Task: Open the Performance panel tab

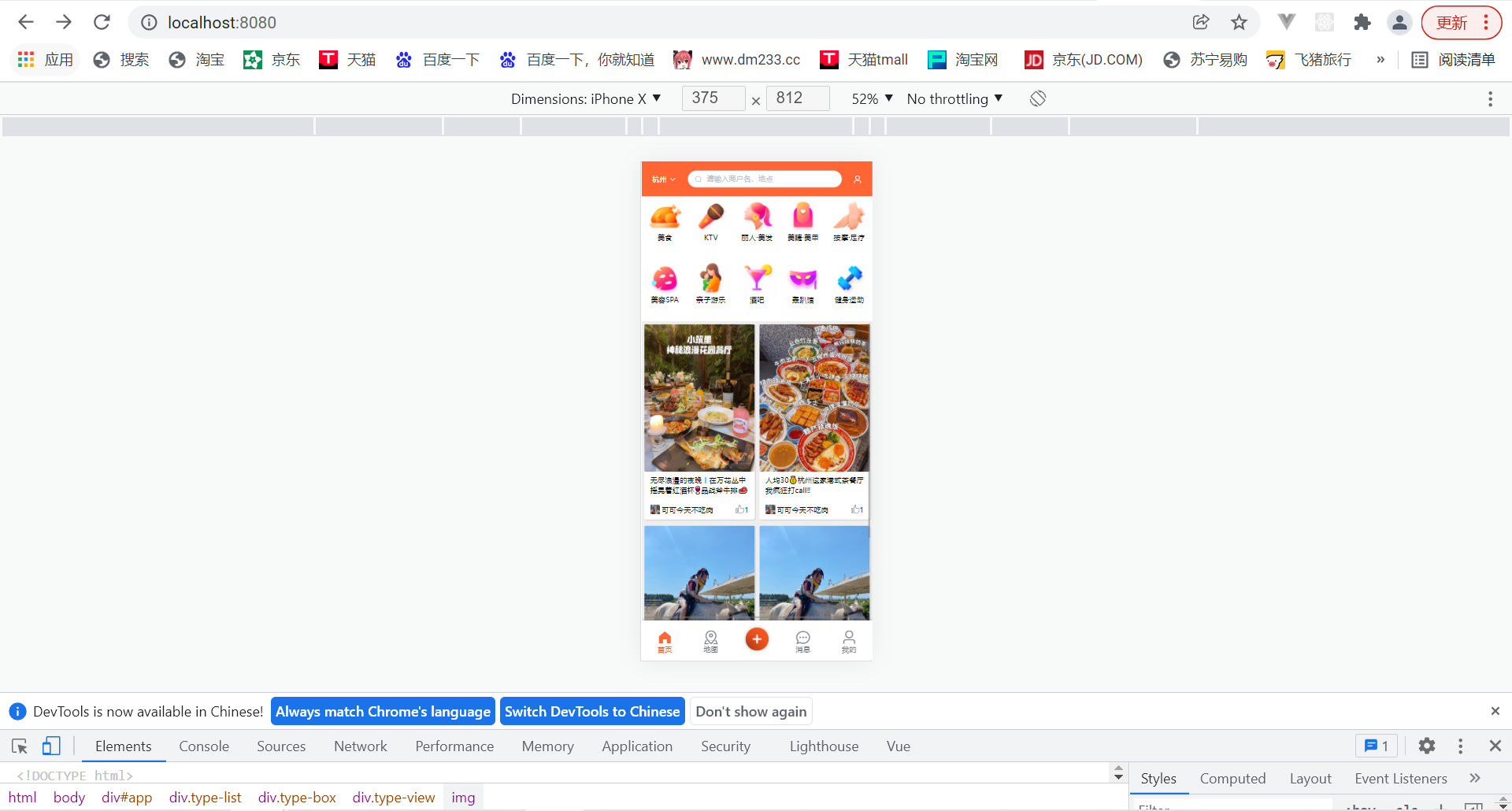Action: (454, 746)
